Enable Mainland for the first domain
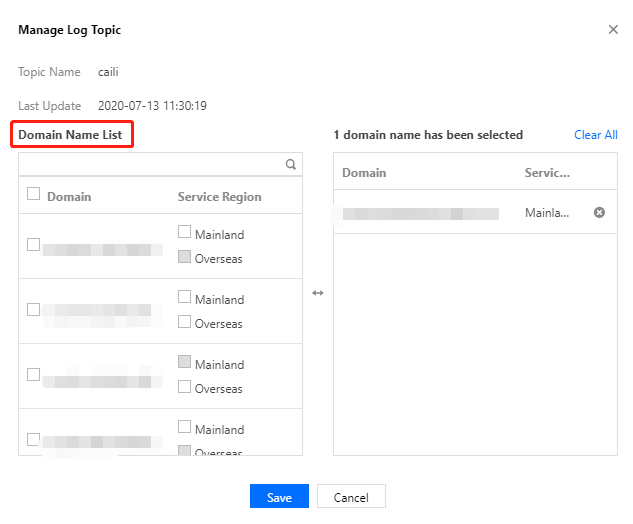Screen dimensions: 633x524 pyautogui.click(x=185, y=232)
